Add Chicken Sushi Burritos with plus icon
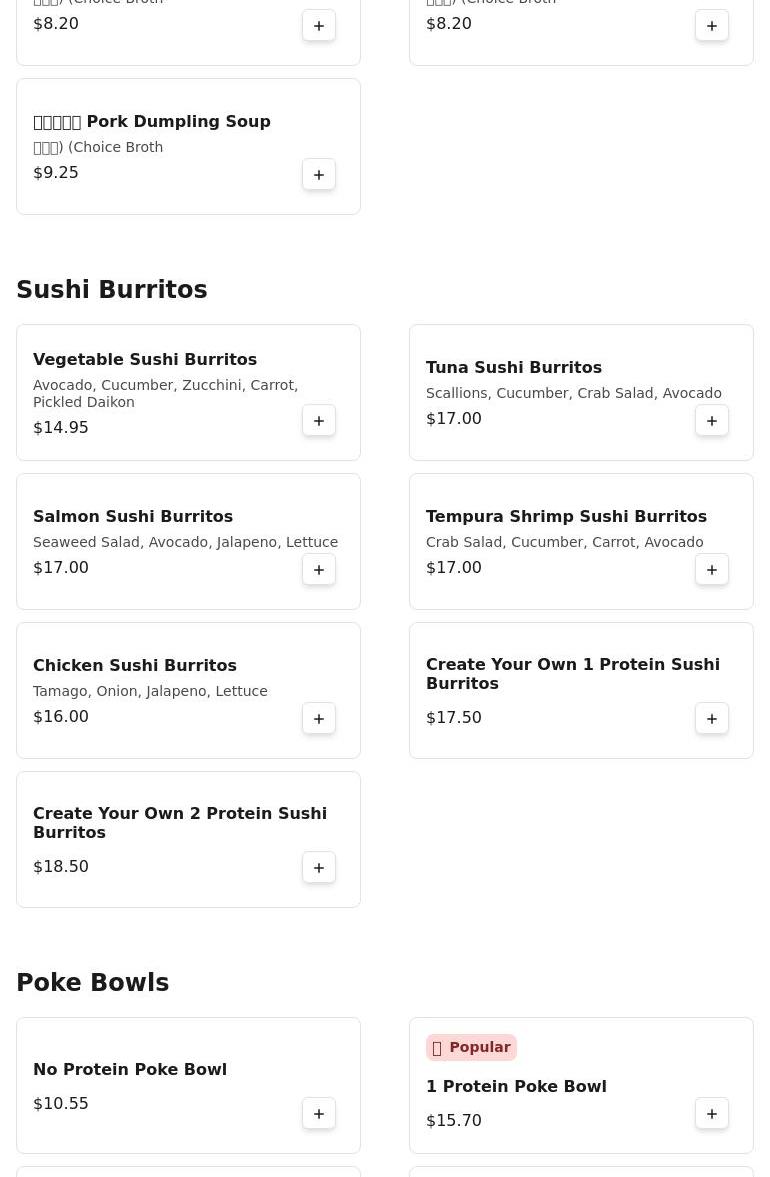 pos(319,718)
